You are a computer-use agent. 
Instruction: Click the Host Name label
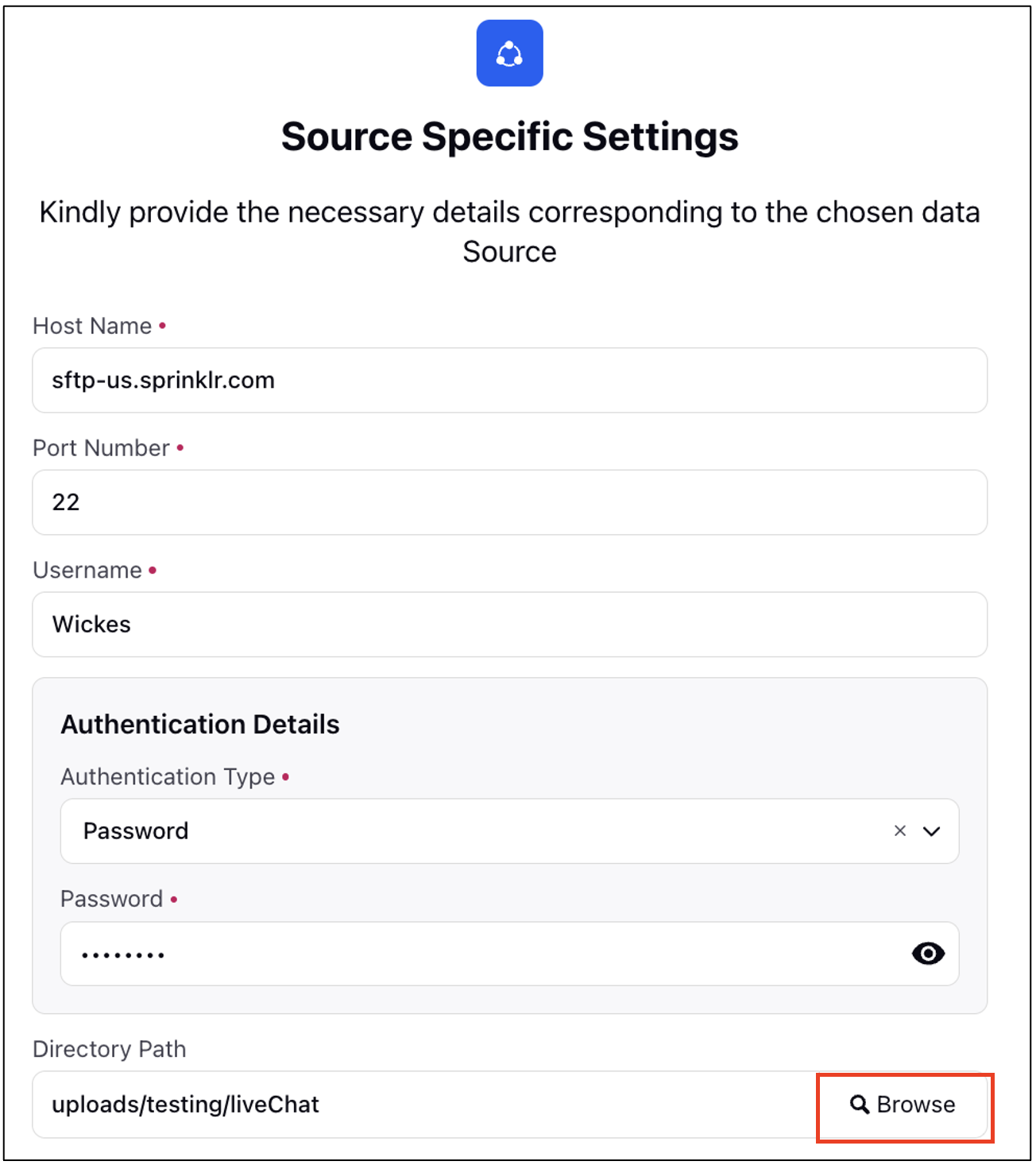[92, 326]
